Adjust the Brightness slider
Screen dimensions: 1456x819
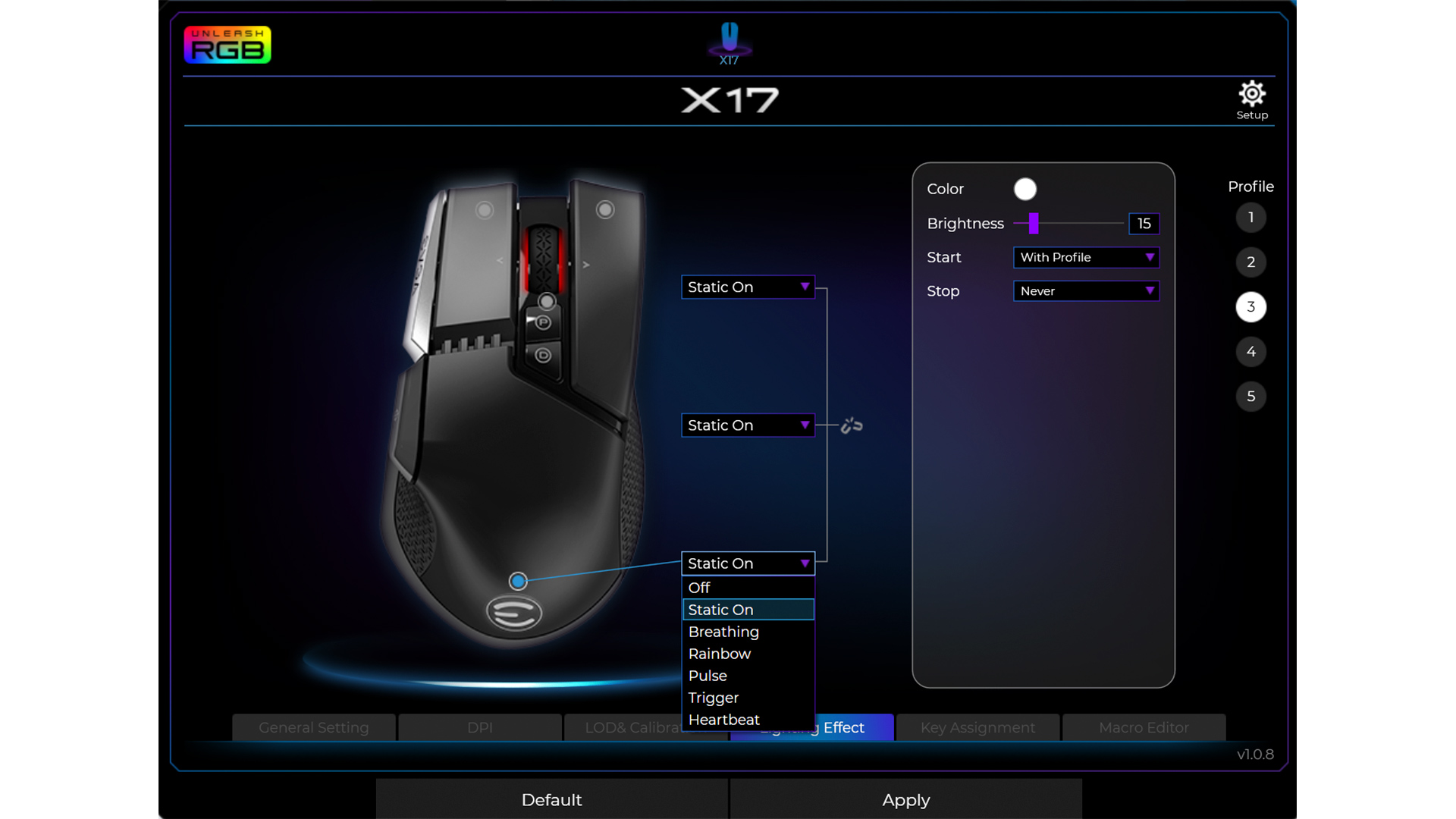[1035, 224]
